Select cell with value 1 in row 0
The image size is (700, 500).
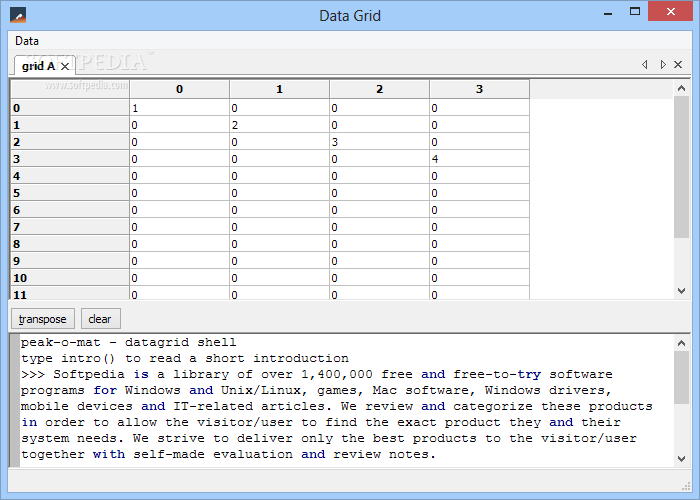[x=179, y=108]
